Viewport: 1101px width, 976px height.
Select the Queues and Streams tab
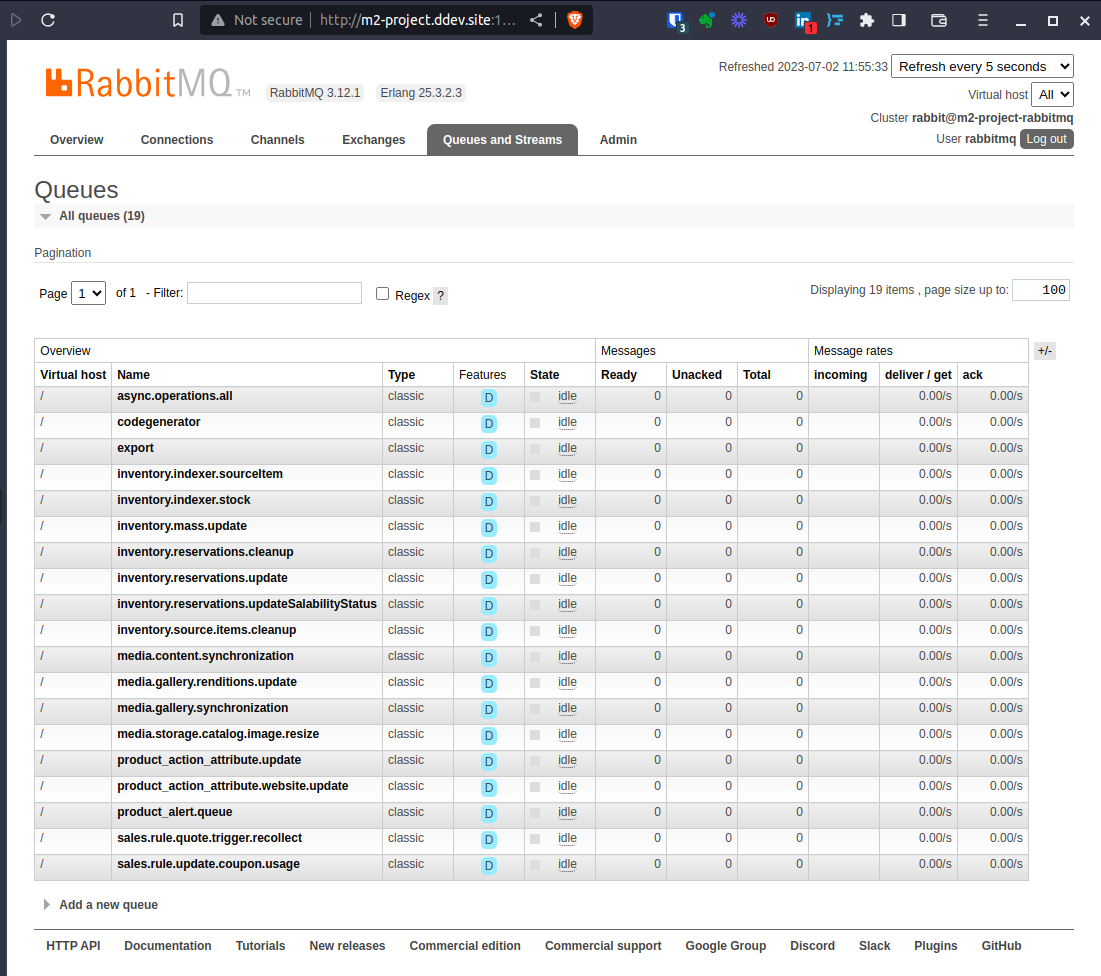502,140
